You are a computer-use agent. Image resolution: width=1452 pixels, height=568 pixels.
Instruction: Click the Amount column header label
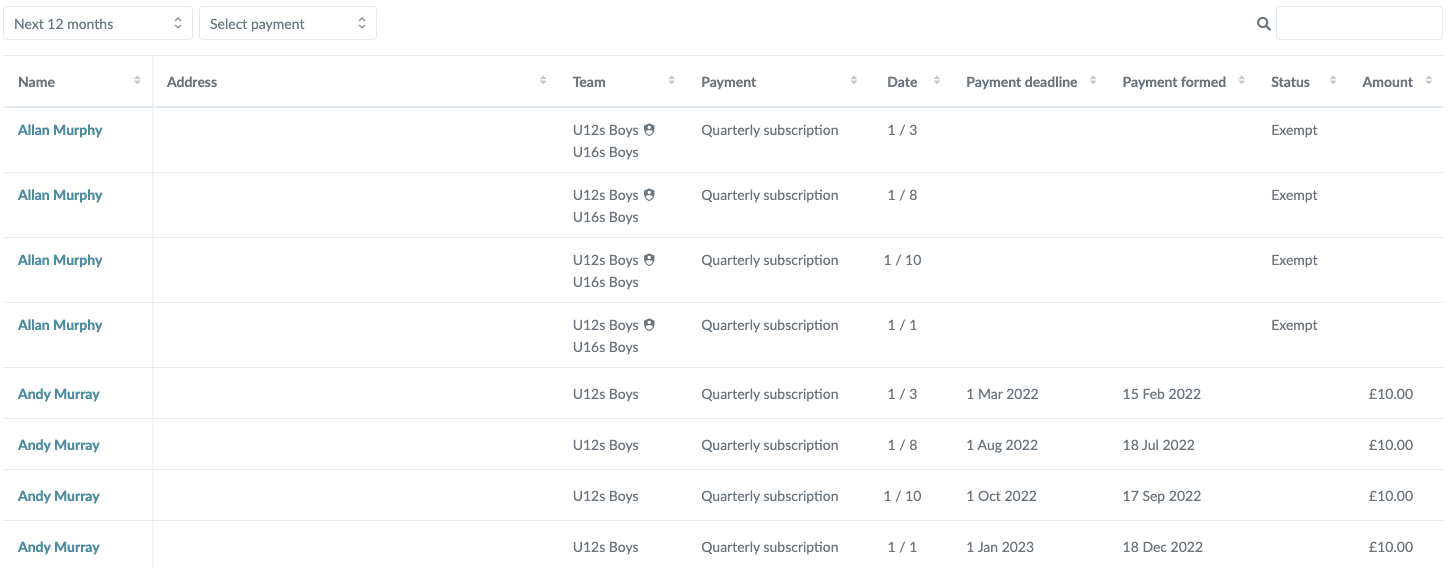pos(1387,82)
